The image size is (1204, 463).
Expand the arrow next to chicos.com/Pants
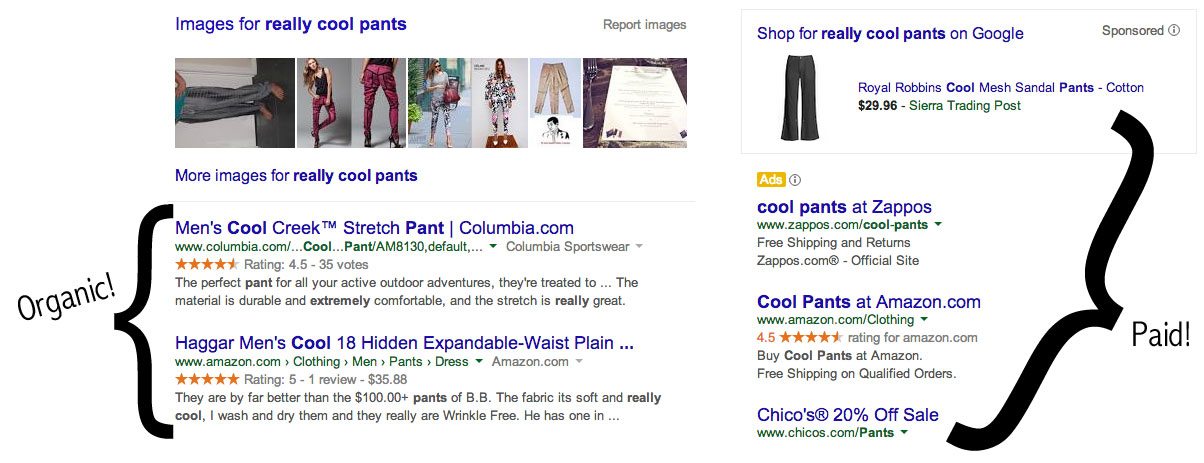(903, 433)
